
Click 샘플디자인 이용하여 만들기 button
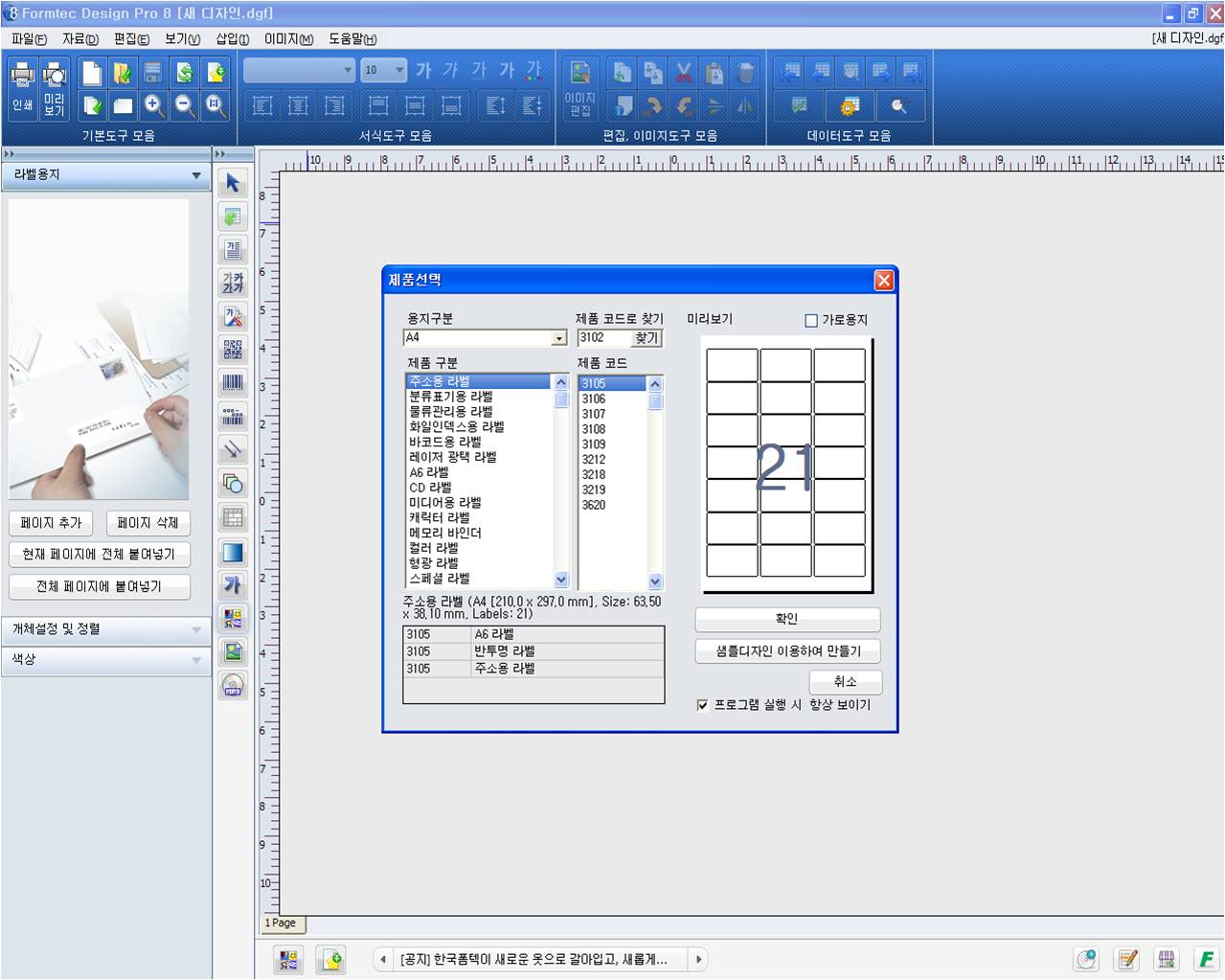tap(787, 651)
